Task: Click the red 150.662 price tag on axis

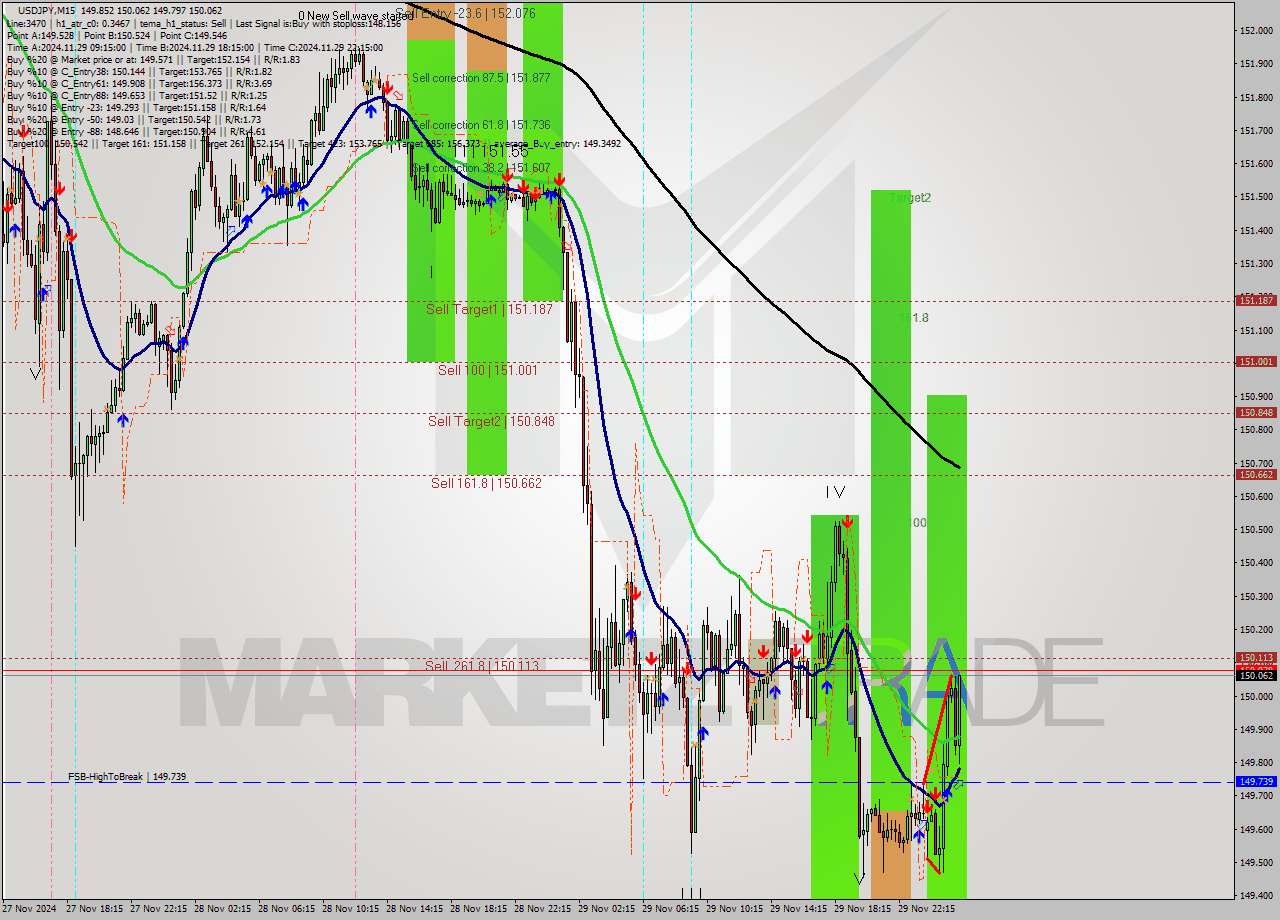Action: pyautogui.click(x=1256, y=475)
